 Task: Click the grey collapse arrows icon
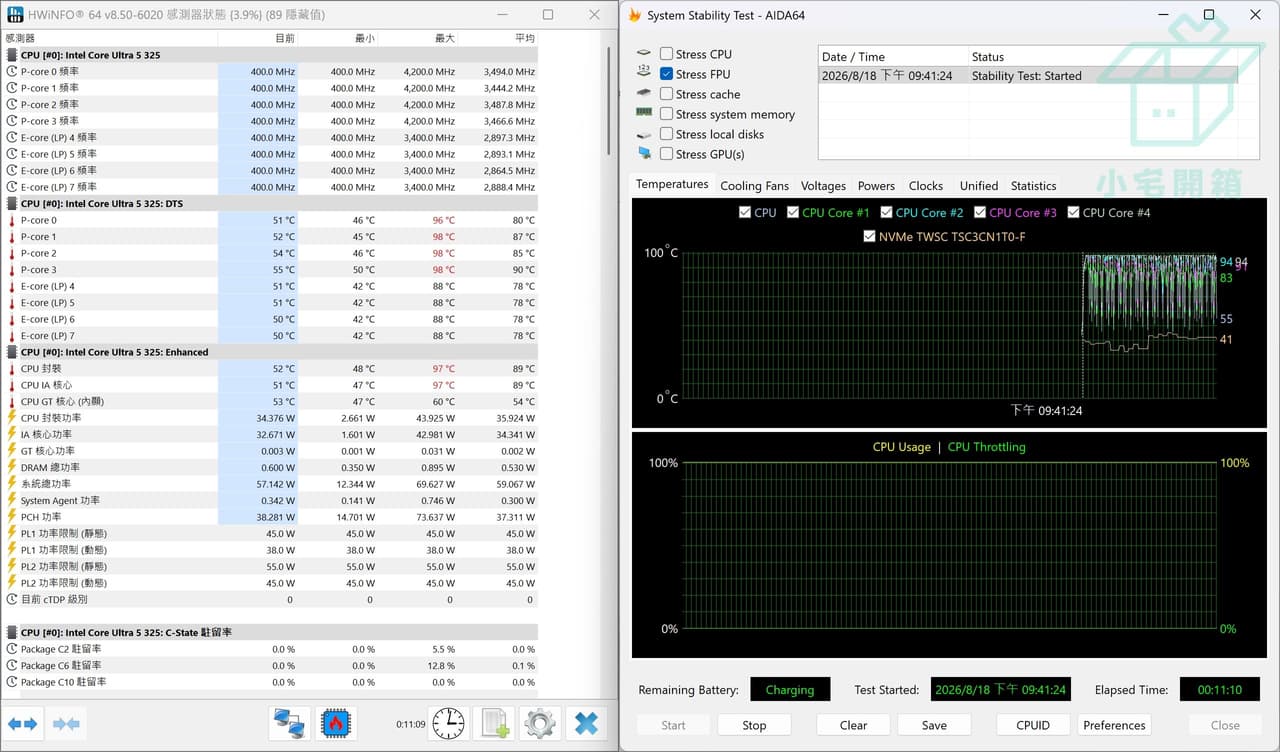tap(66, 723)
